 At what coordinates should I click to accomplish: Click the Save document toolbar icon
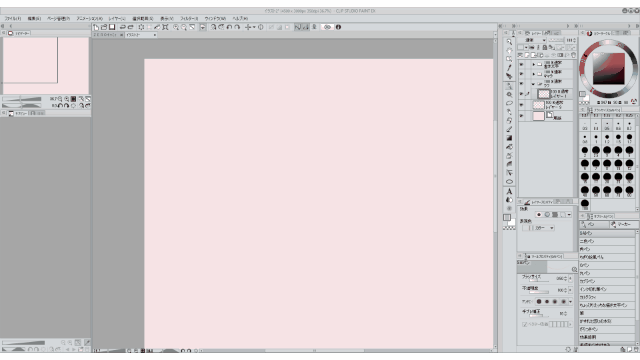(x=112, y=27)
